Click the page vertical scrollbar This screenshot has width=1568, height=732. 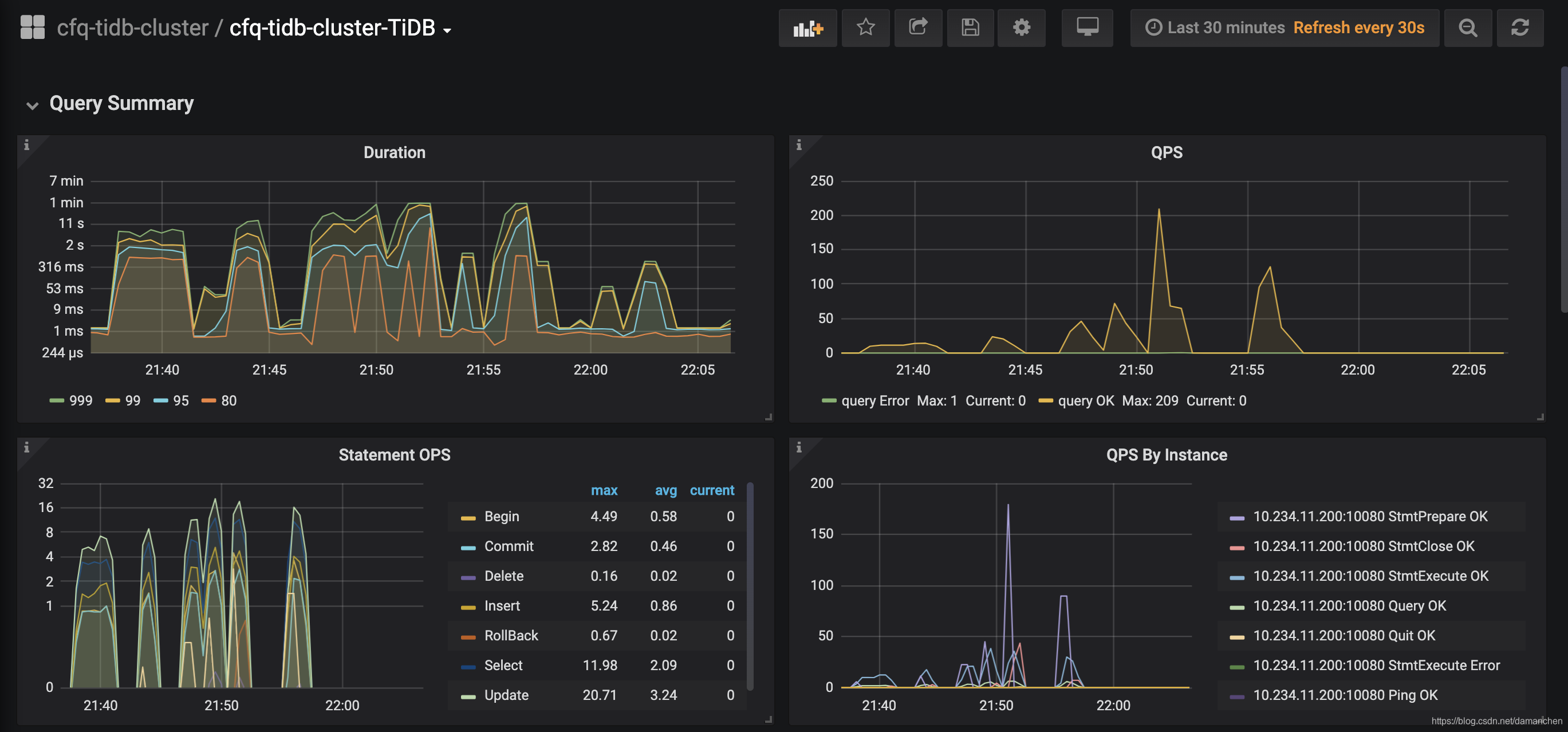click(x=1564, y=189)
